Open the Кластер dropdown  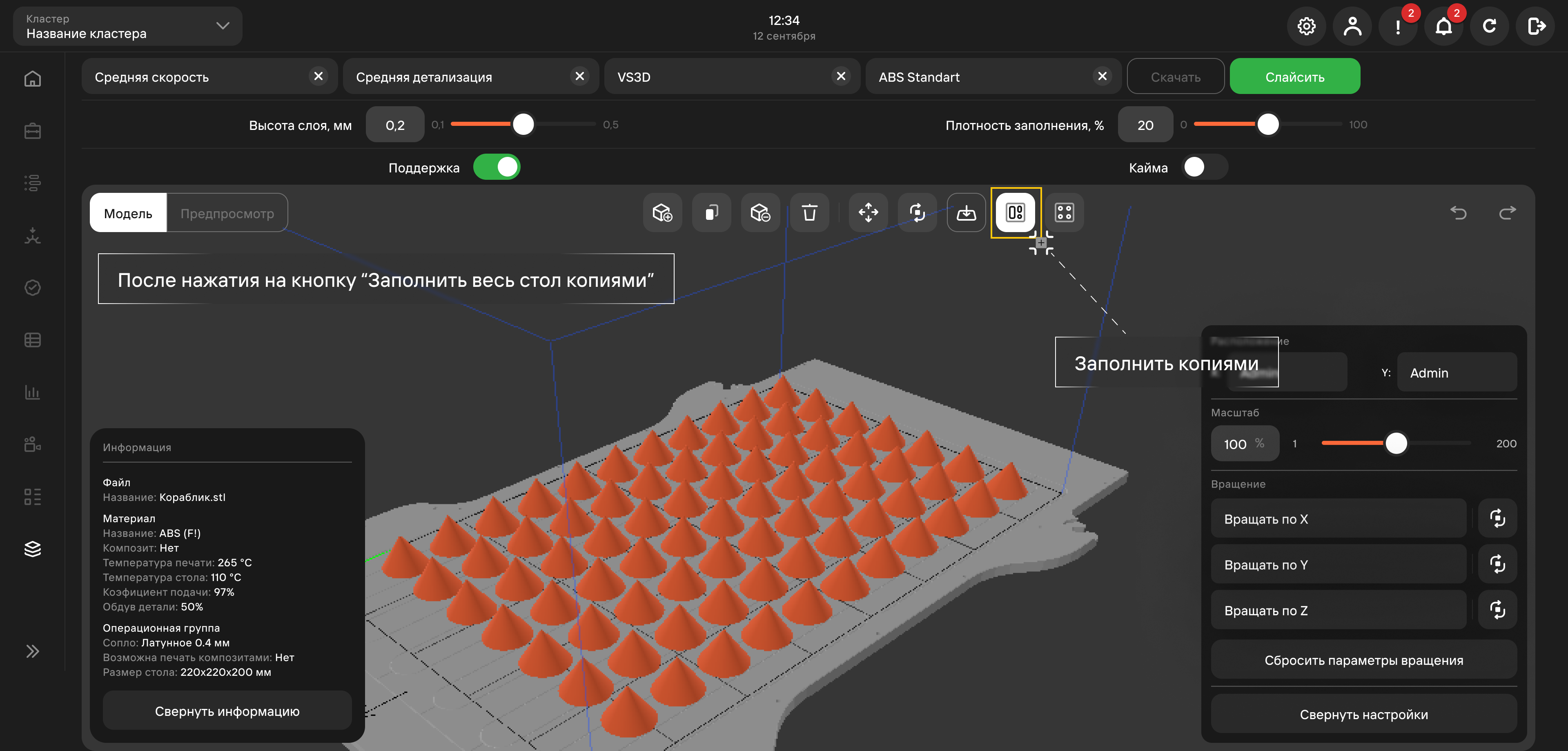tap(128, 26)
